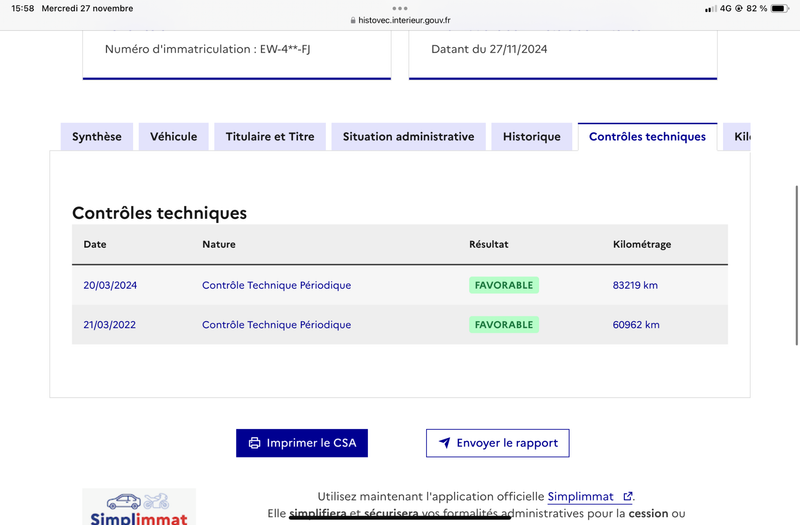Click the Simplimmat logo image
The width and height of the screenshot is (800, 525).
[139, 507]
